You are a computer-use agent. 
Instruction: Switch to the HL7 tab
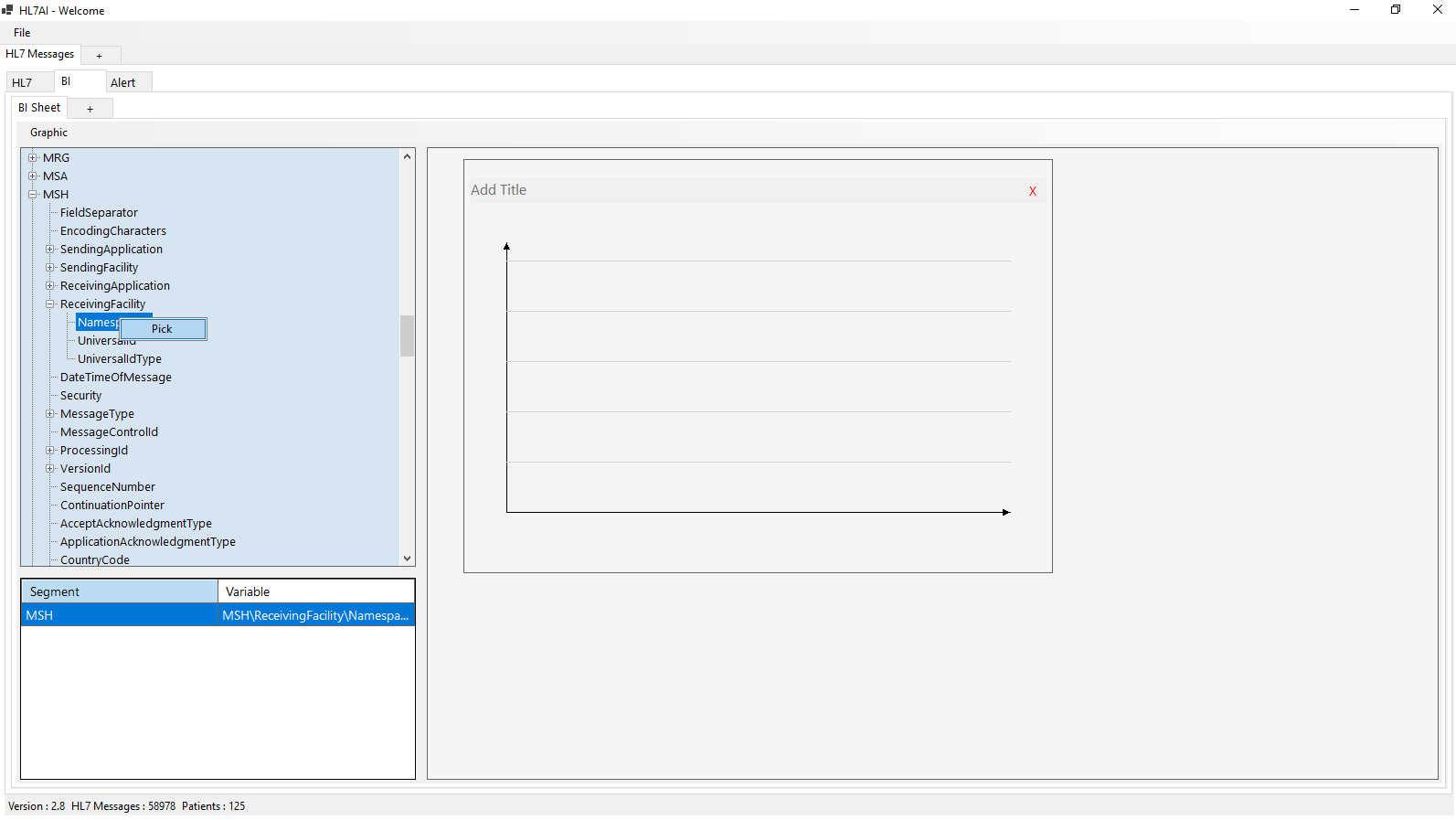22,83
